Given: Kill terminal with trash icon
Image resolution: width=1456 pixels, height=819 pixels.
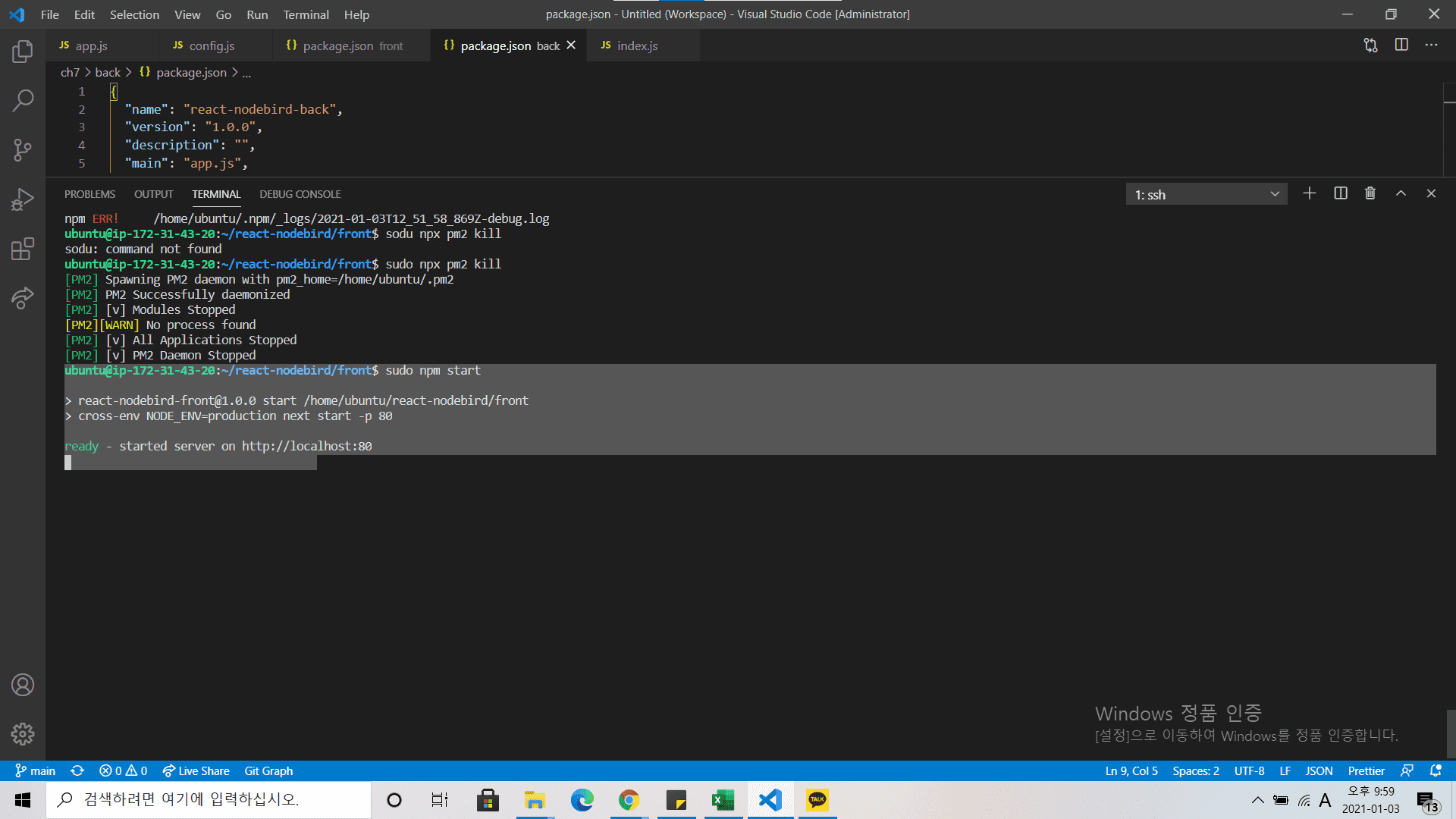Looking at the screenshot, I should click(1370, 193).
